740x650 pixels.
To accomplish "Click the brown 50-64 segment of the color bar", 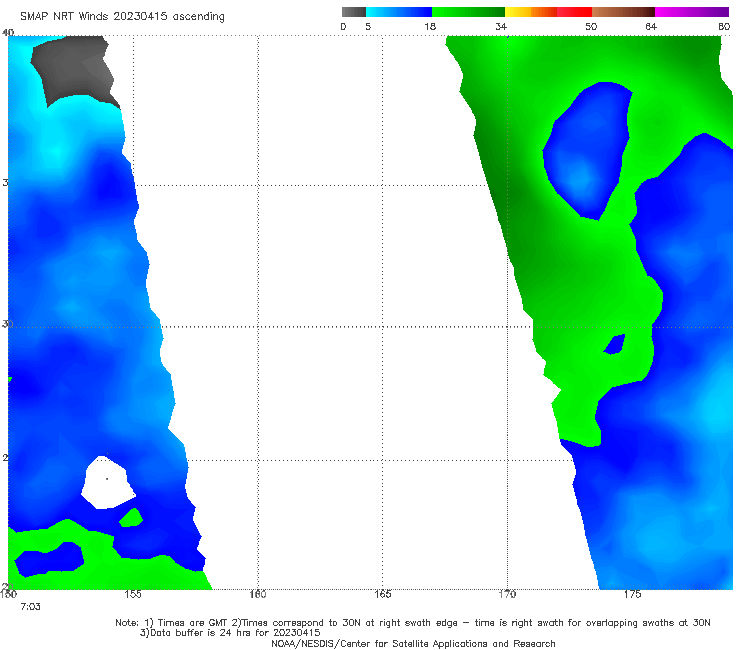I will (x=623, y=12).
